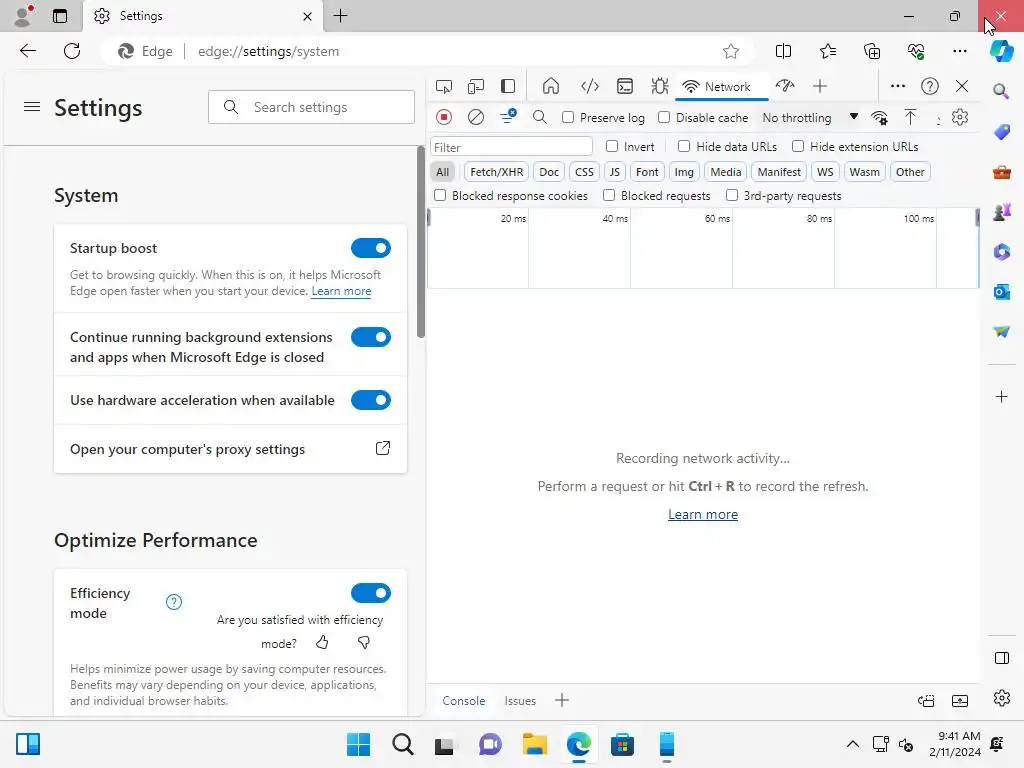Toggle the network filter bar icon
This screenshot has width=1024, height=768.
tap(508, 117)
